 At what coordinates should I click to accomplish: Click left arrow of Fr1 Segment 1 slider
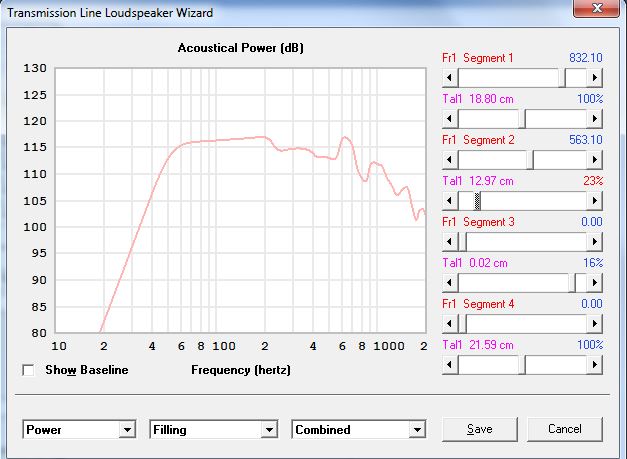click(x=450, y=78)
